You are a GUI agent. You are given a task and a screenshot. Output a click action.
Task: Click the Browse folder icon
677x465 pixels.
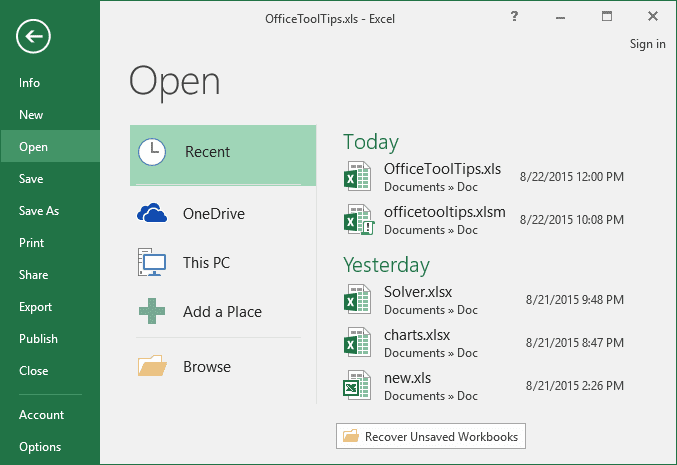click(x=152, y=366)
